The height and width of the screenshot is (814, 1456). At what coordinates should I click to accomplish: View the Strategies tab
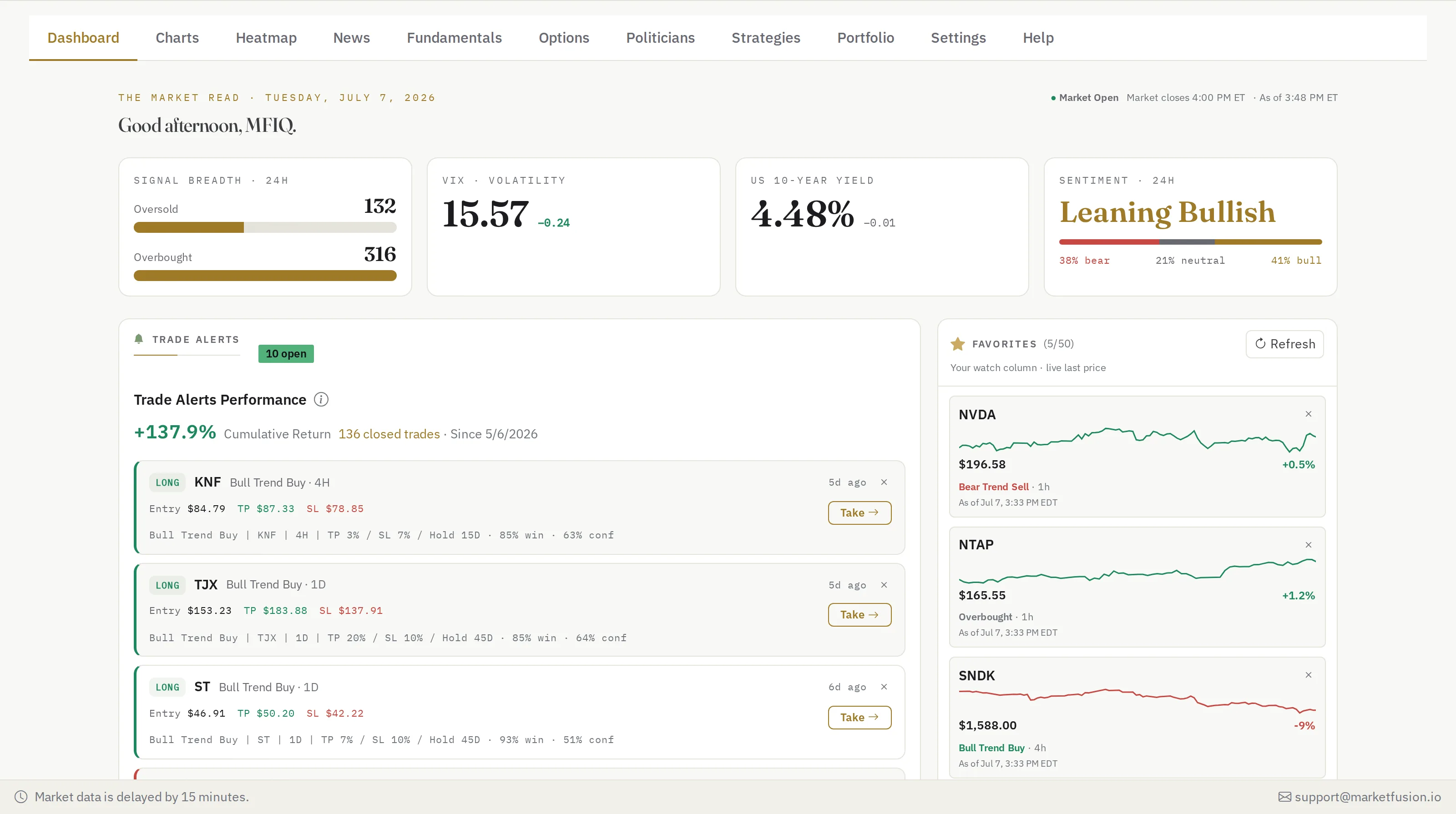click(x=765, y=38)
